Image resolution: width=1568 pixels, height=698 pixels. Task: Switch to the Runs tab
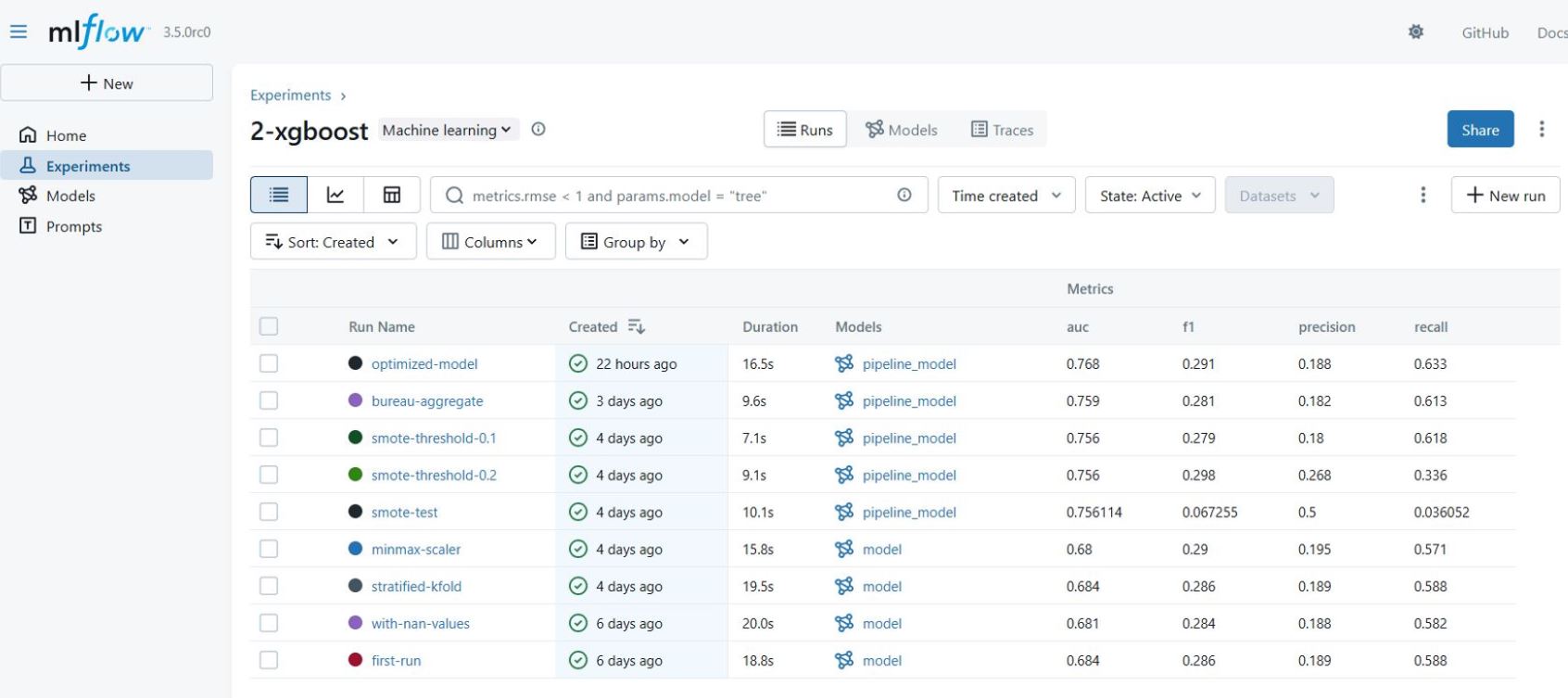805,130
